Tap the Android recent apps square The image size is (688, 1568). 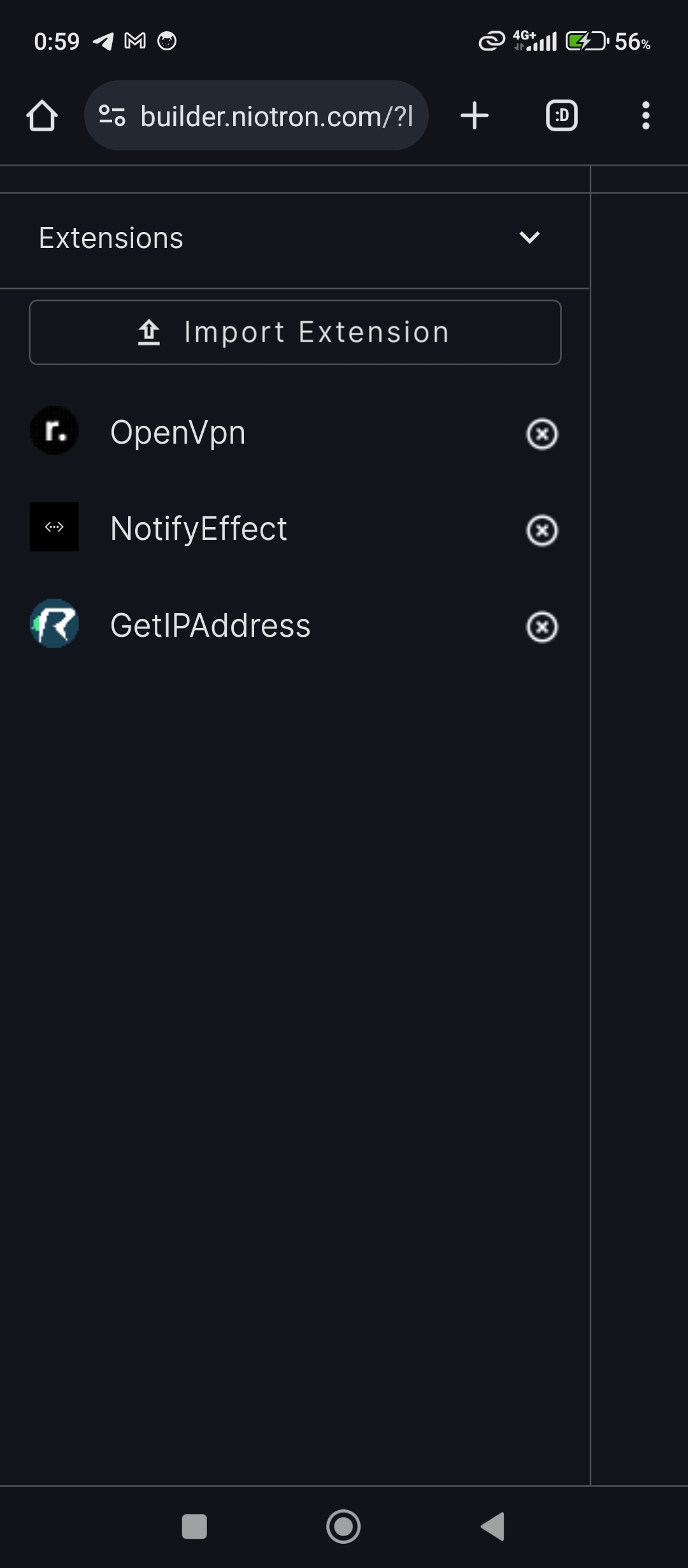194,1527
